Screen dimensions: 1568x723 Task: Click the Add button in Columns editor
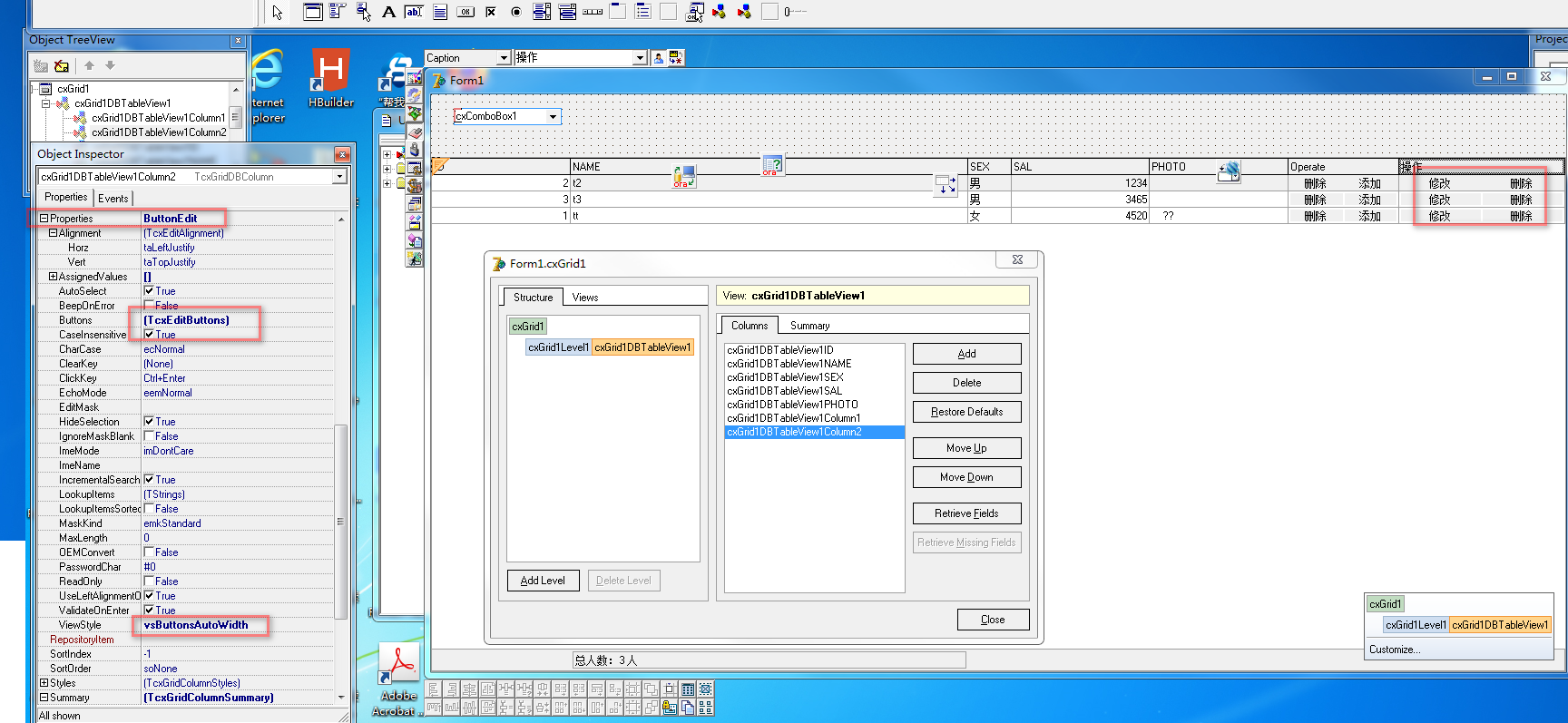pos(966,354)
